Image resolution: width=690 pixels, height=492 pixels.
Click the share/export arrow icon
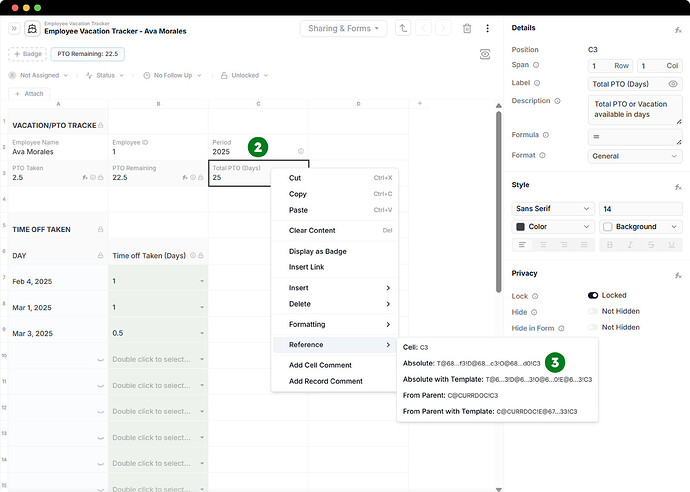click(403, 29)
